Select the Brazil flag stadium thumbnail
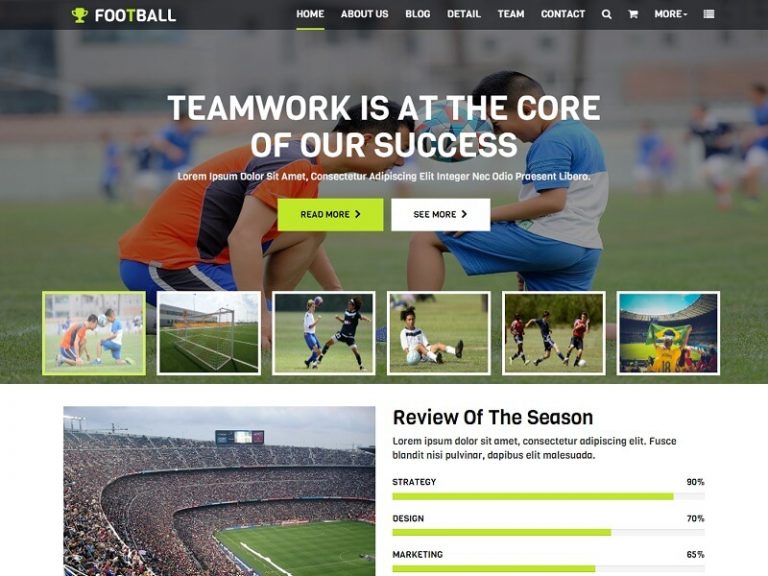 [x=668, y=333]
